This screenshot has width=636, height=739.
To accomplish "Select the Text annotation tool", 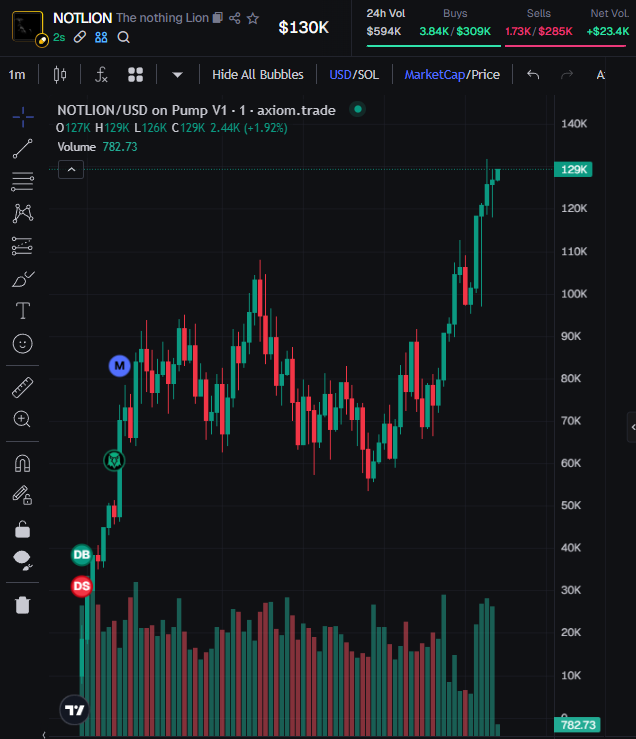I will [x=23, y=311].
